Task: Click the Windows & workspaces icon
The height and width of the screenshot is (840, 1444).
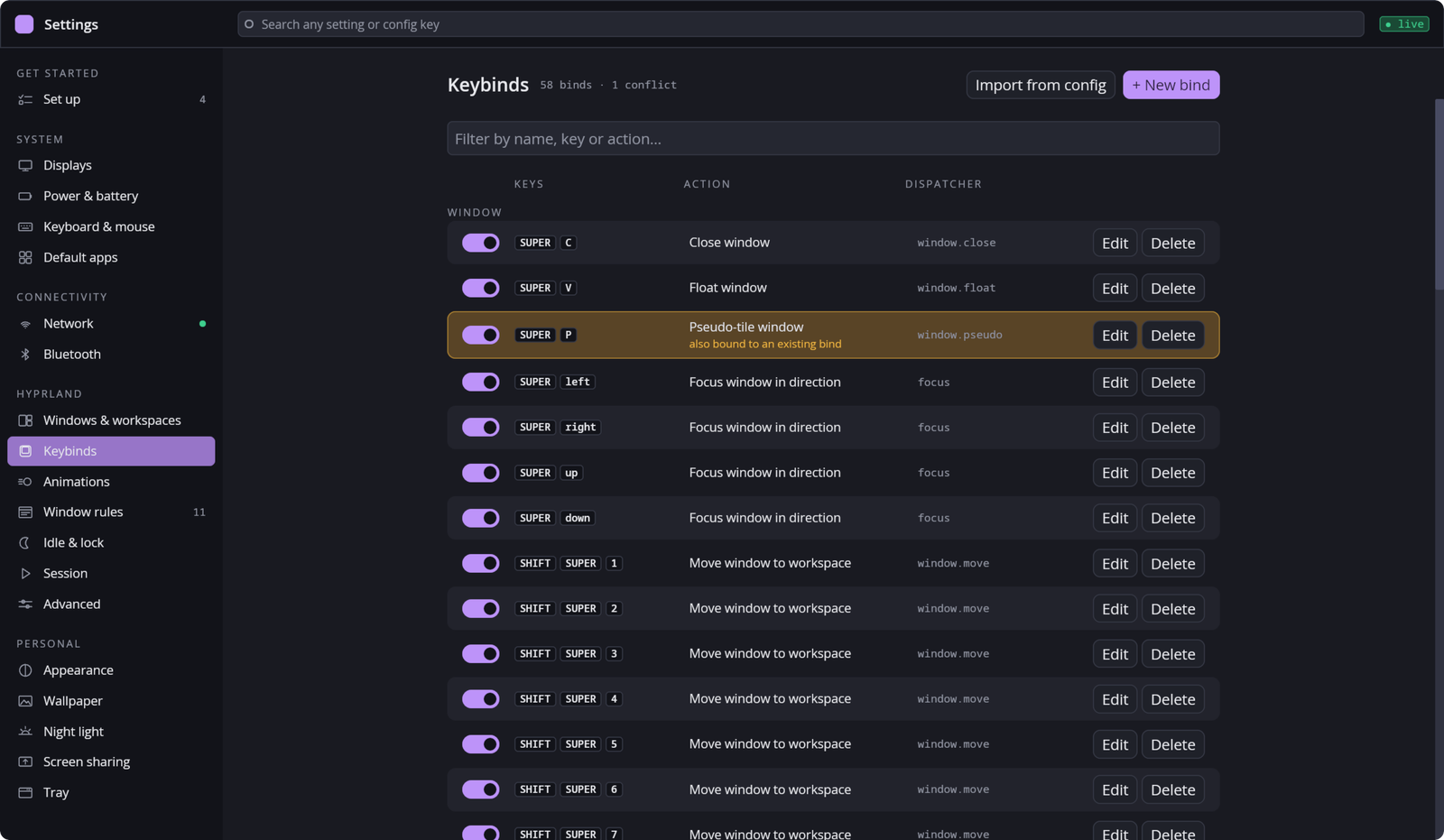Action: point(25,420)
